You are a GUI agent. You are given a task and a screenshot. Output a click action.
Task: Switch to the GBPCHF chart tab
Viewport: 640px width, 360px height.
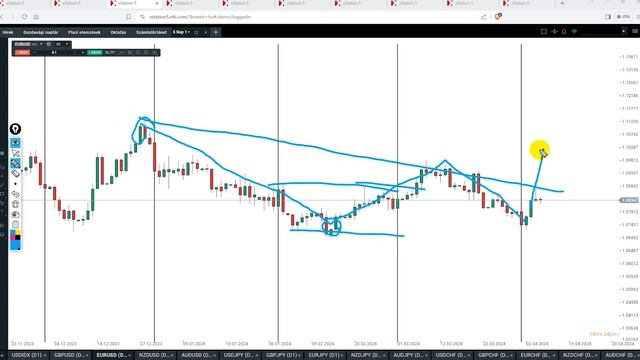click(x=495, y=356)
